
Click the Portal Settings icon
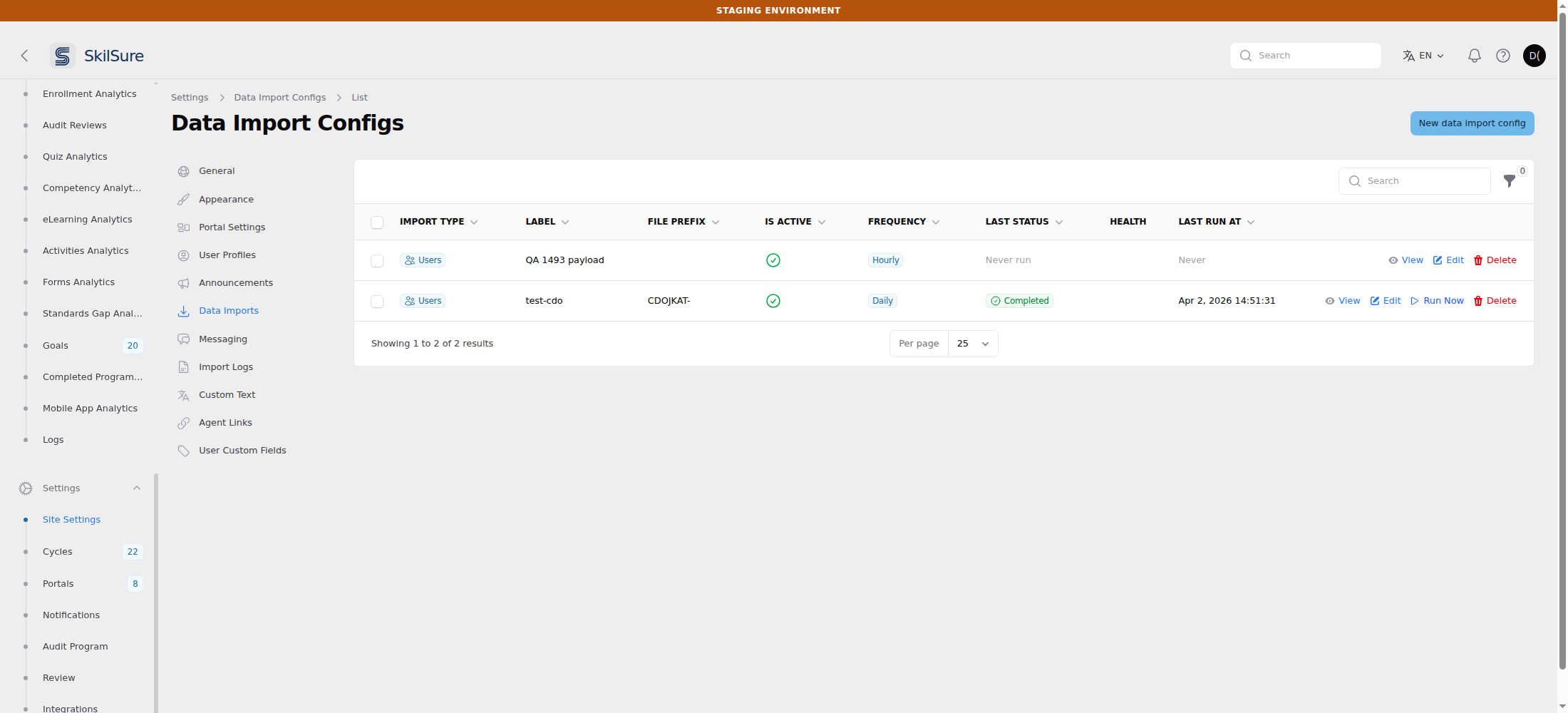coord(184,227)
